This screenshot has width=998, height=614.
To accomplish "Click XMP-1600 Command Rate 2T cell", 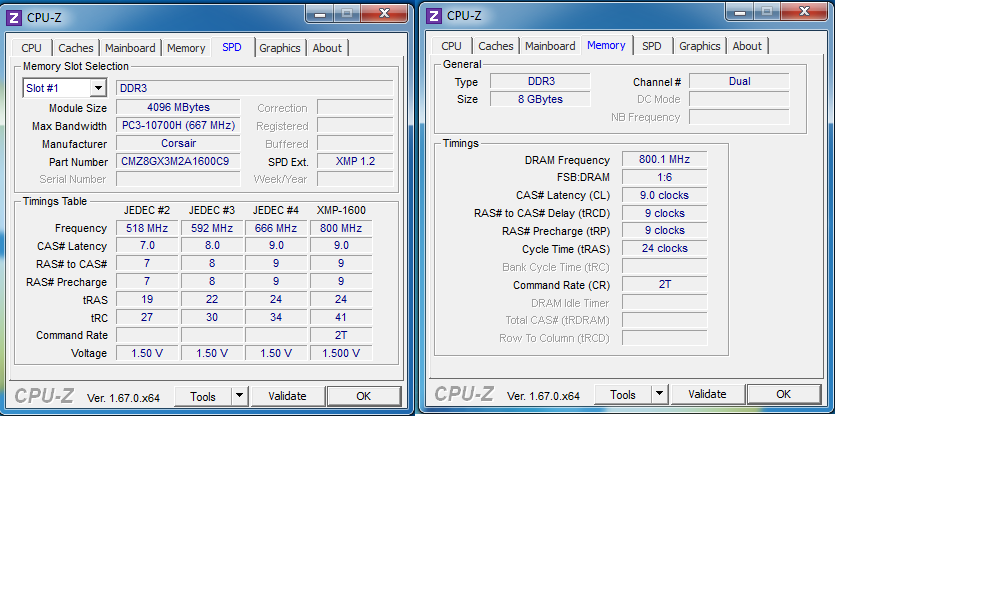I will pyautogui.click(x=341, y=335).
